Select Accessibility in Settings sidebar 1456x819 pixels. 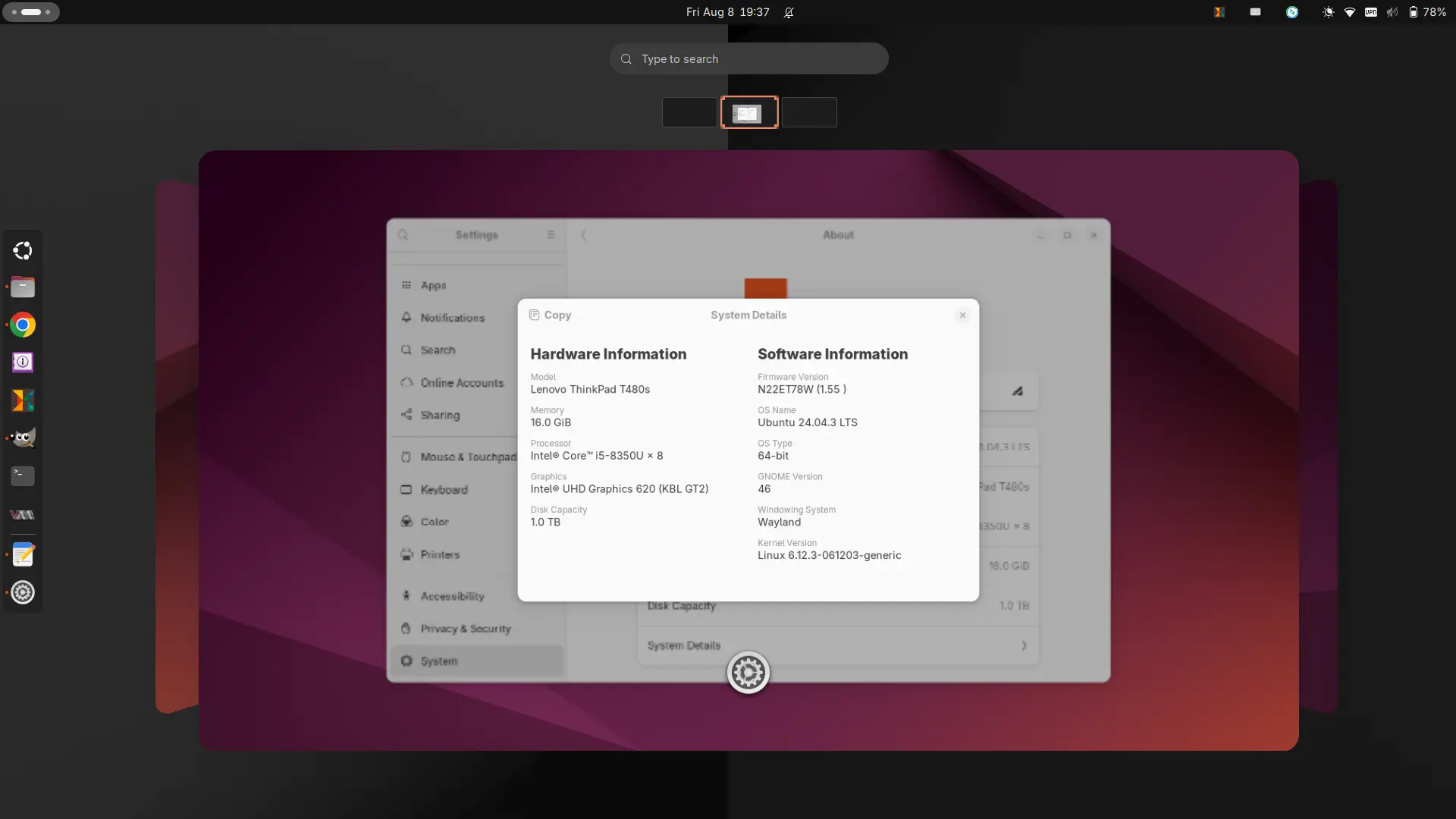tap(477, 596)
